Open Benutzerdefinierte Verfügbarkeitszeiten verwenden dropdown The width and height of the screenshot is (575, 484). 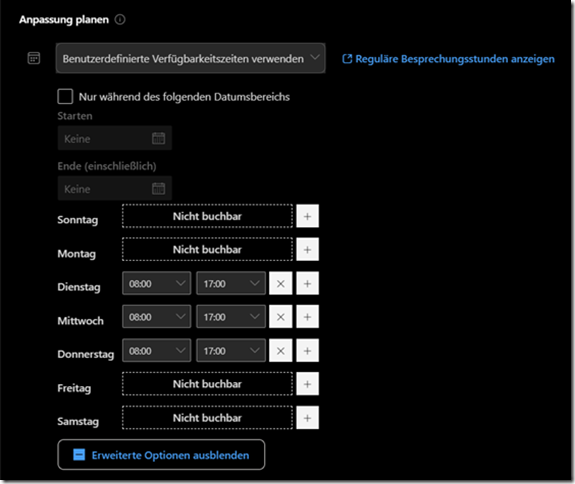[190, 58]
